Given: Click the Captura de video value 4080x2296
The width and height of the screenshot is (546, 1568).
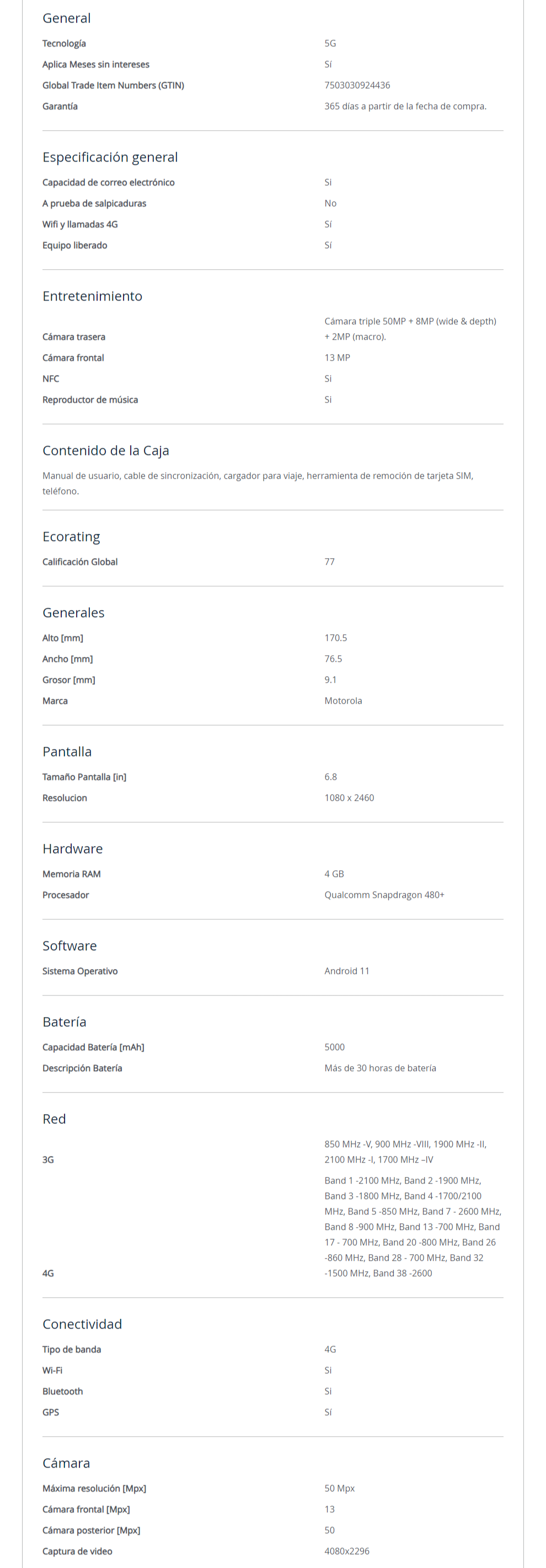Looking at the screenshot, I should pyautogui.click(x=346, y=1551).
